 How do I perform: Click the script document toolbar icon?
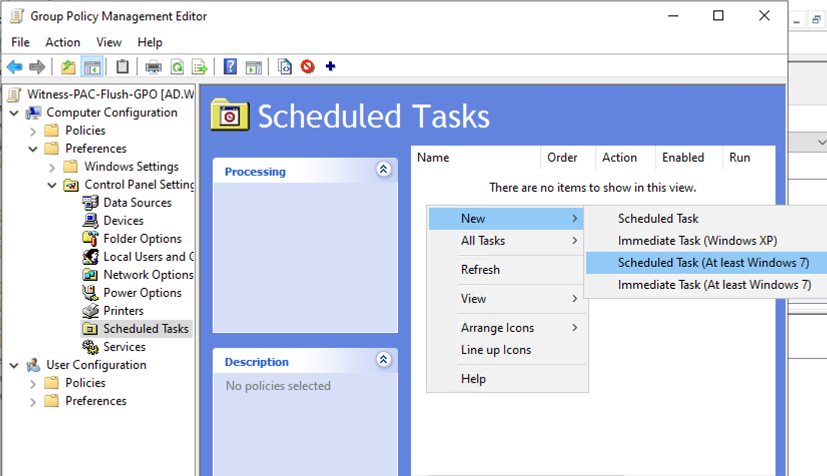point(284,67)
